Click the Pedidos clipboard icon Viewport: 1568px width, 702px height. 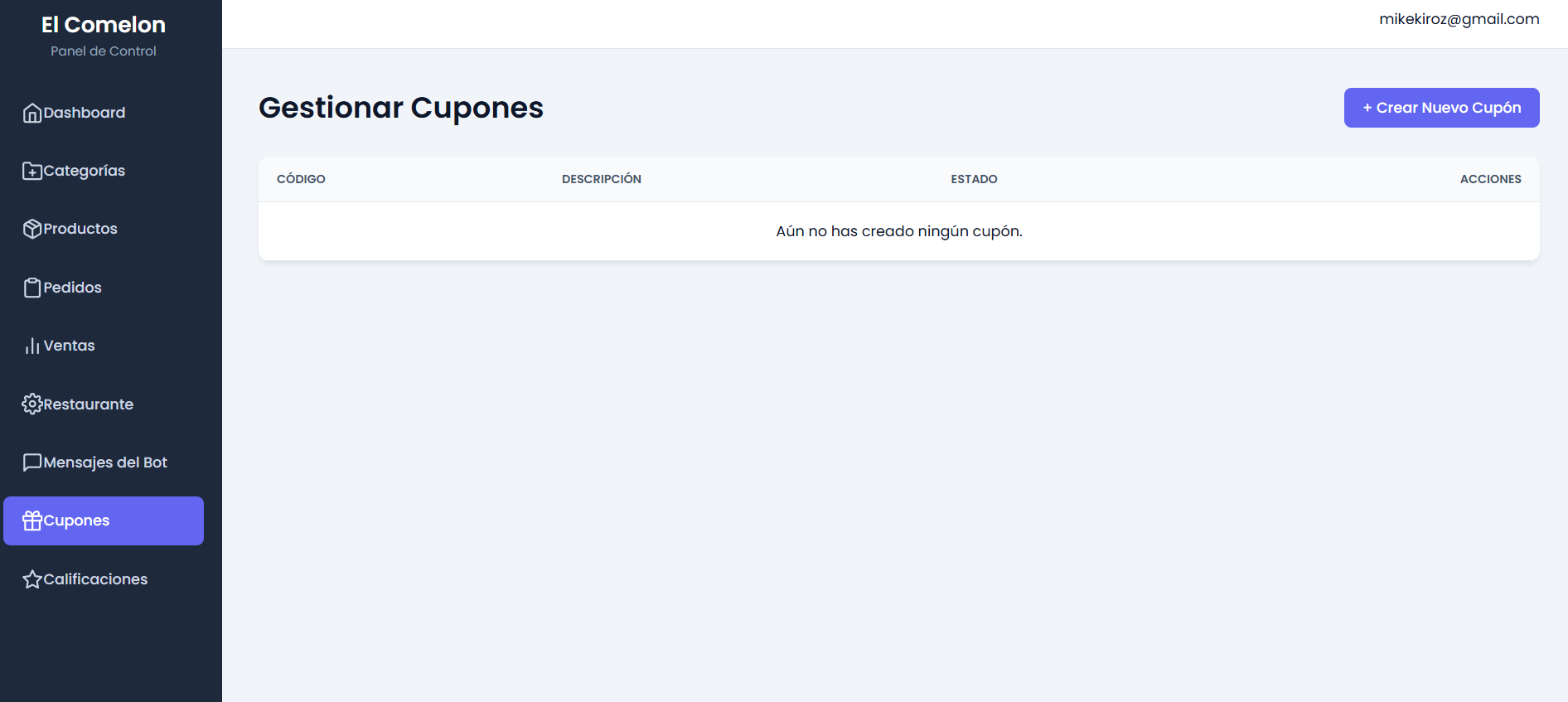pos(32,288)
